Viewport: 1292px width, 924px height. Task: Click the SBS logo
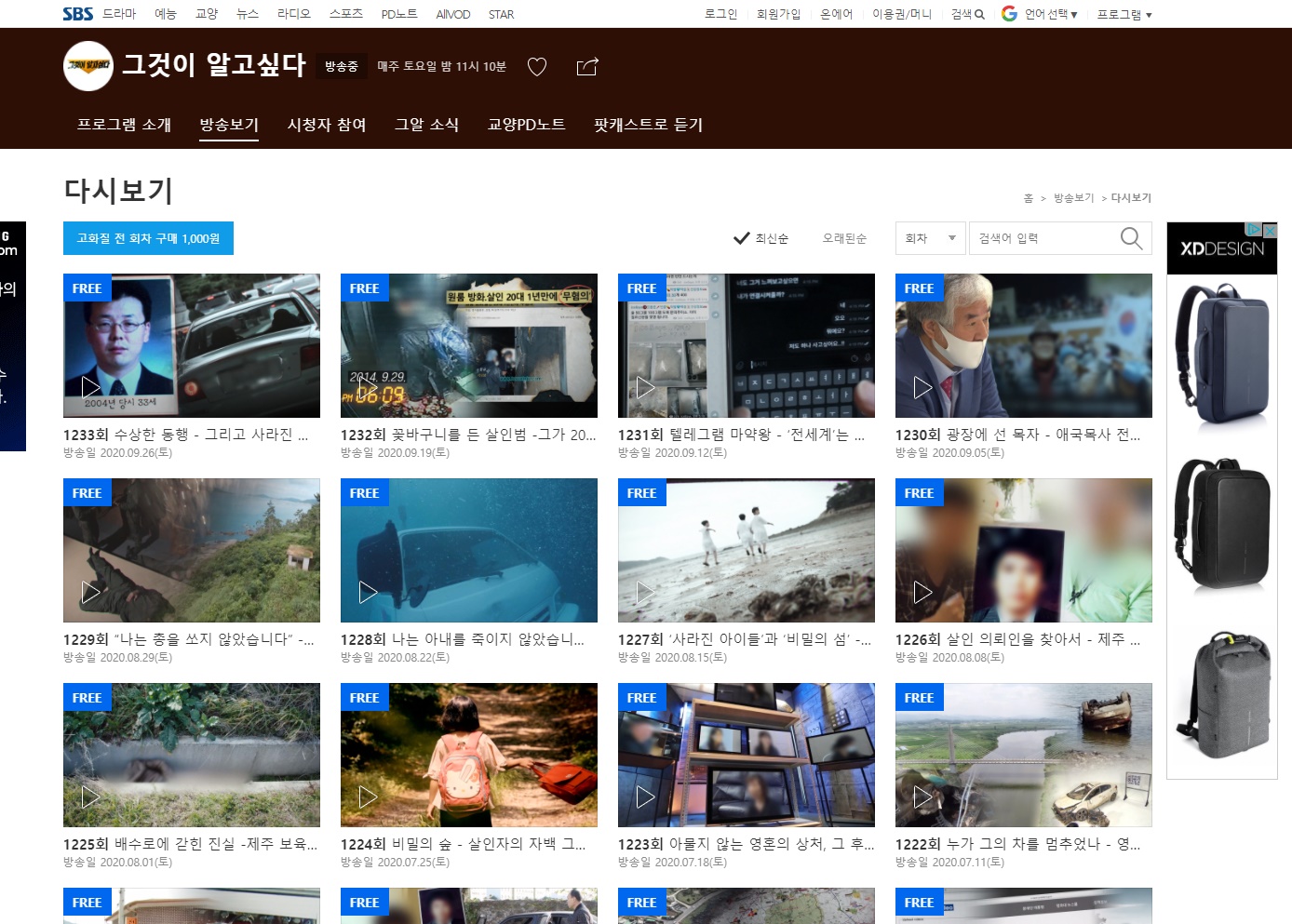pos(77,14)
